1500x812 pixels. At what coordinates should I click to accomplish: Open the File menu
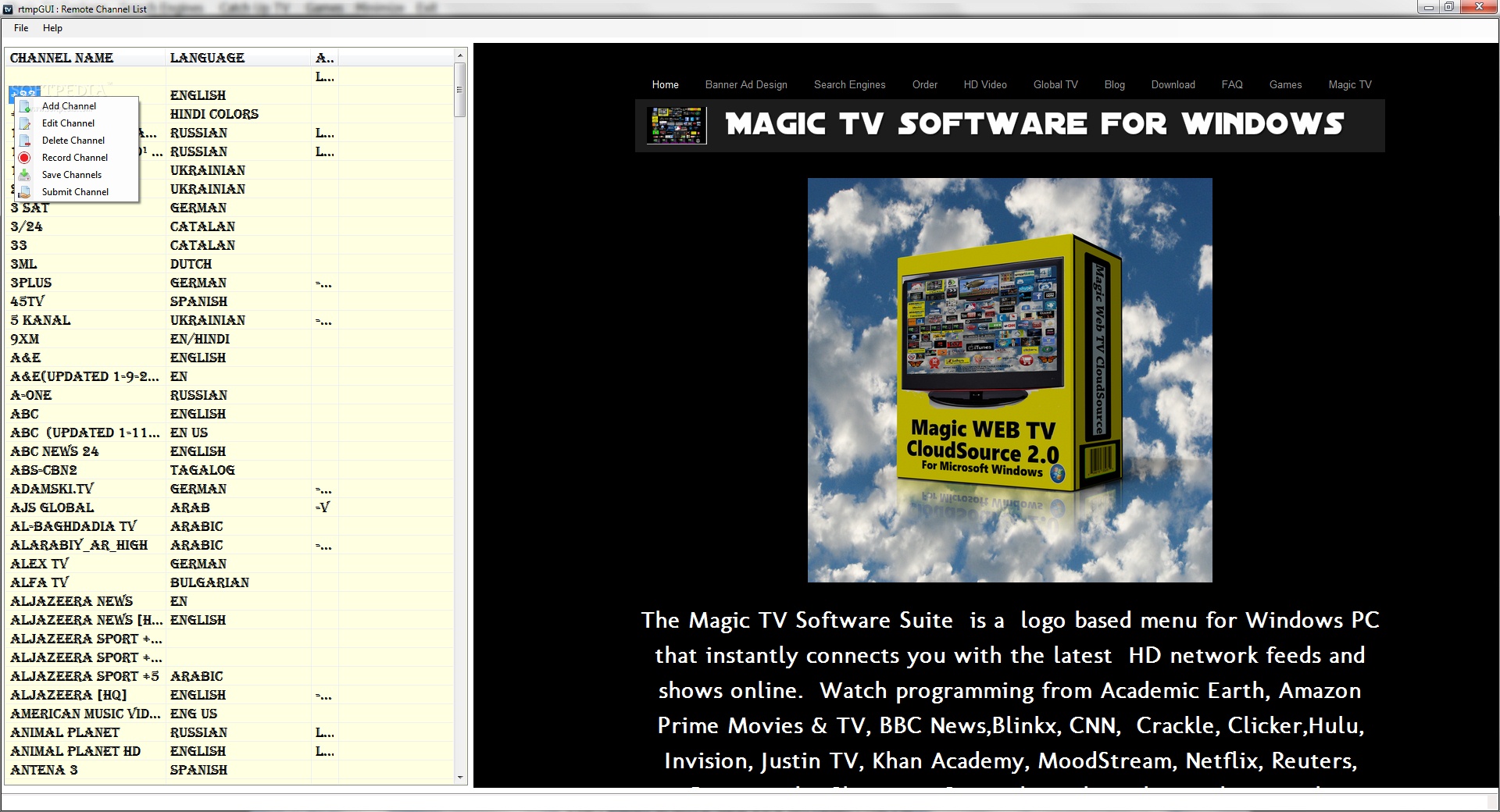[21, 28]
